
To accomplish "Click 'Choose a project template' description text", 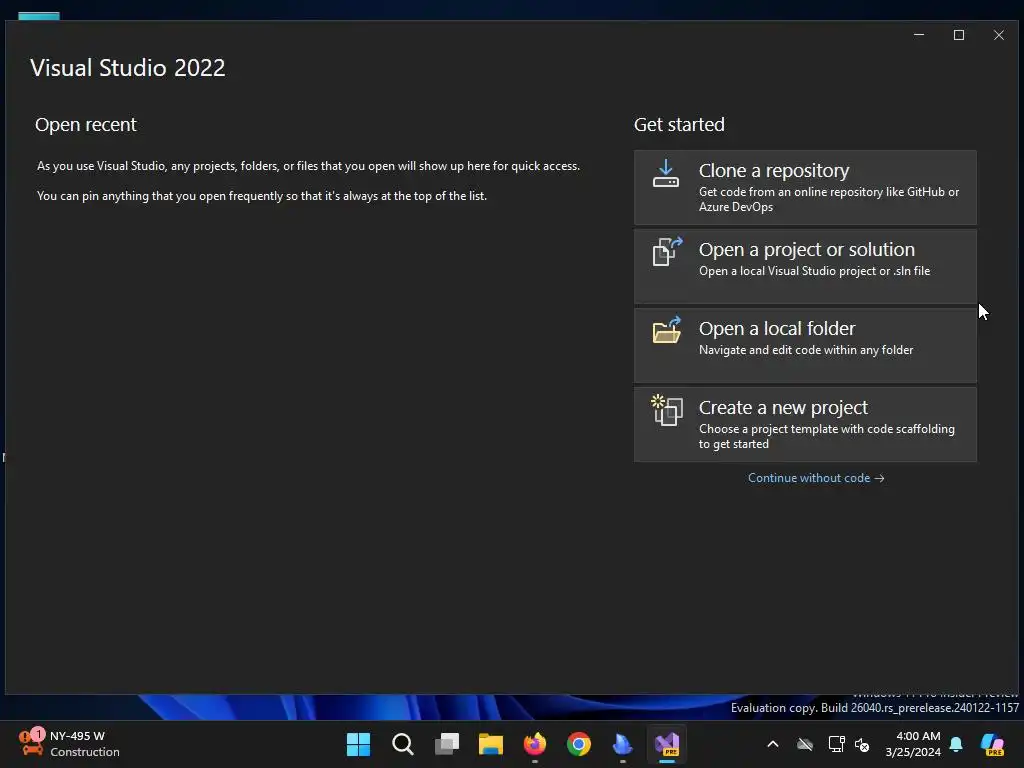I will click(827, 436).
